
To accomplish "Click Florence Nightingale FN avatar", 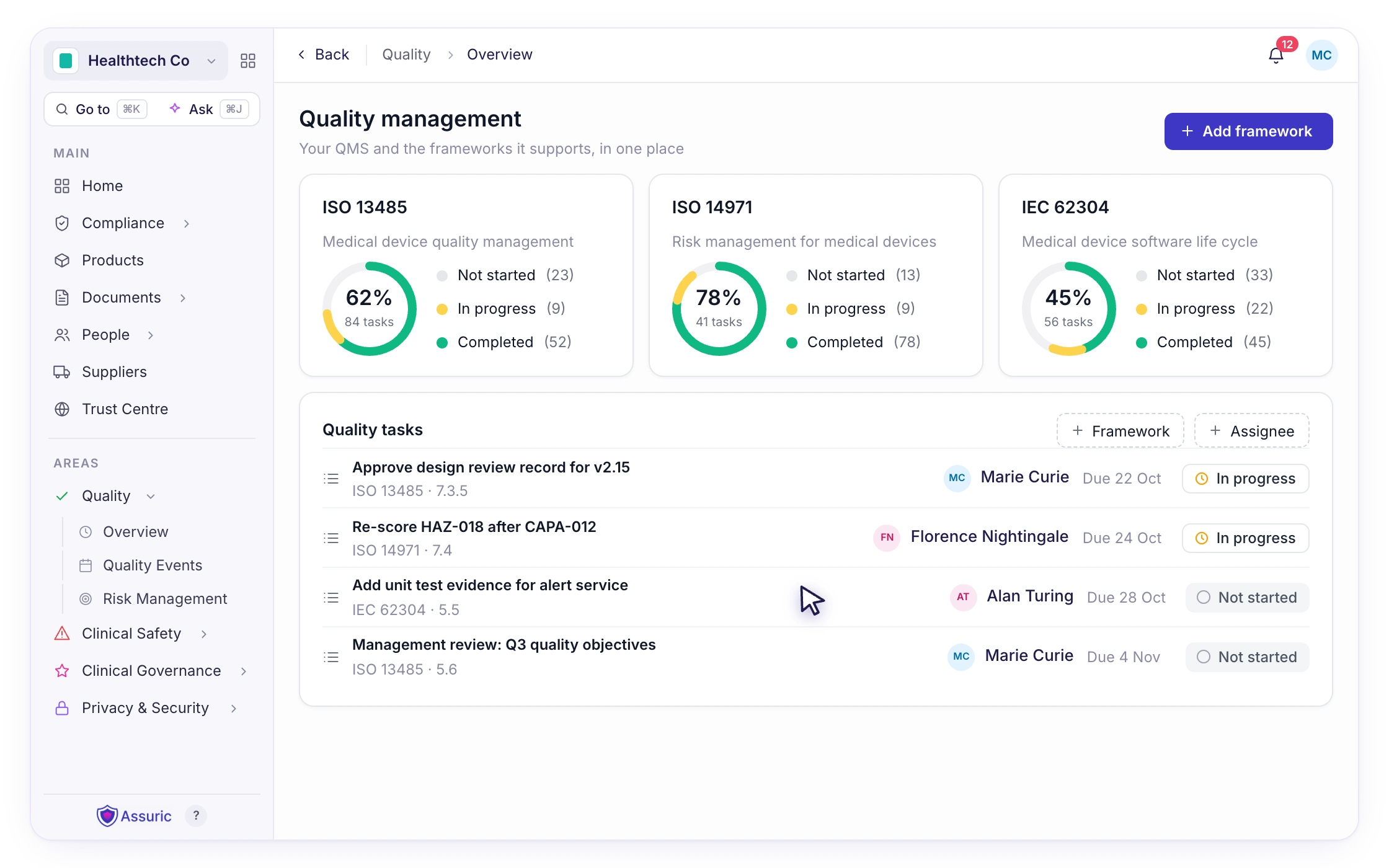I will click(887, 538).
